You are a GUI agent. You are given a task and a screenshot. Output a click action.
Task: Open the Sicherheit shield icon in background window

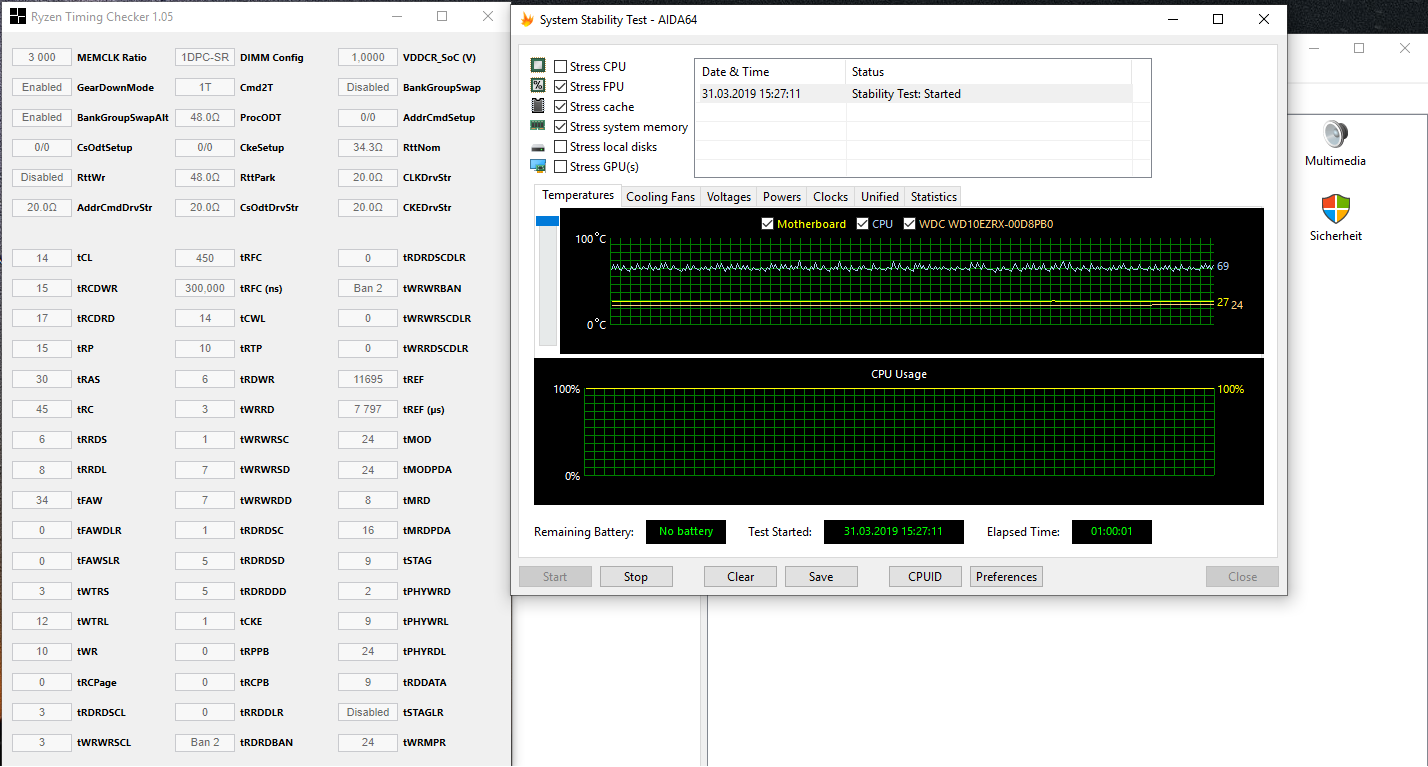1335,209
